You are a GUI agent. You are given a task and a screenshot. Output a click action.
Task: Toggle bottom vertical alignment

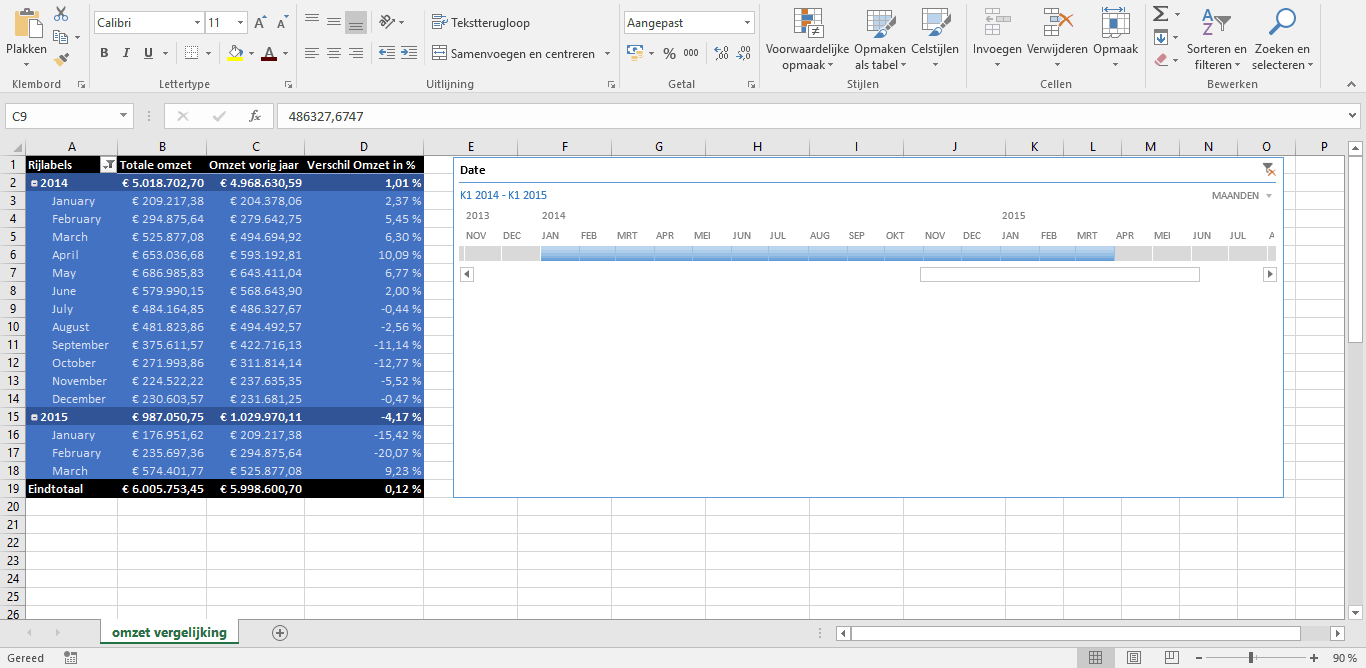click(x=355, y=21)
